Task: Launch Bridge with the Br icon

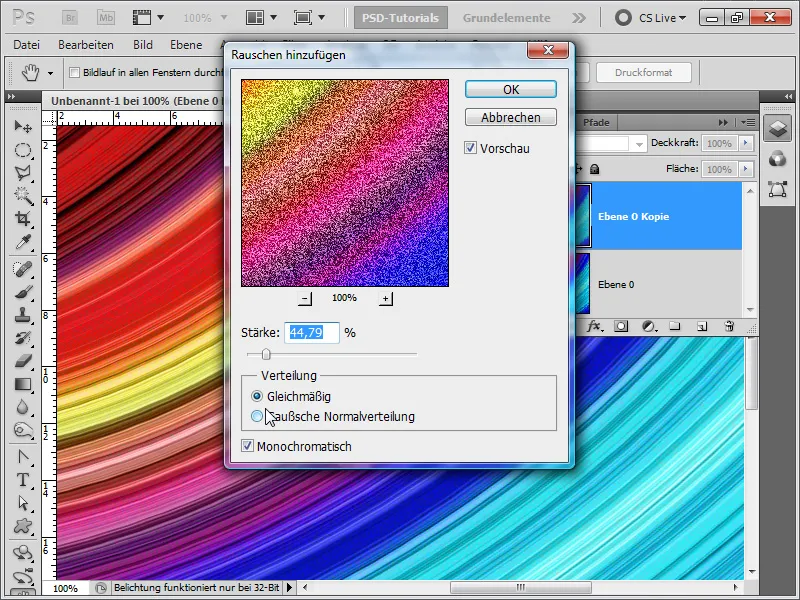Action: [70, 18]
